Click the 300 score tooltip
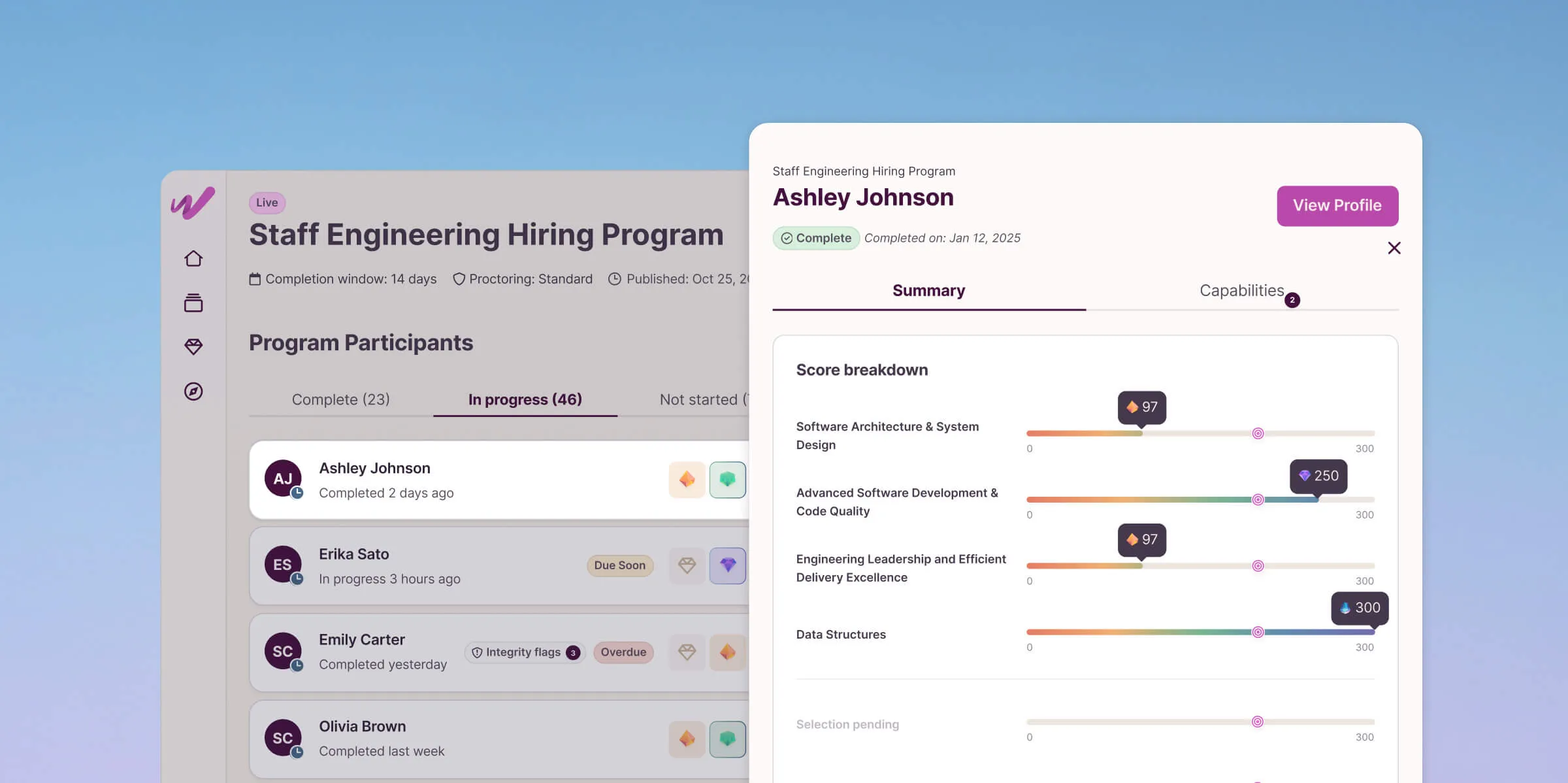This screenshot has width=1568, height=783. (1360, 608)
